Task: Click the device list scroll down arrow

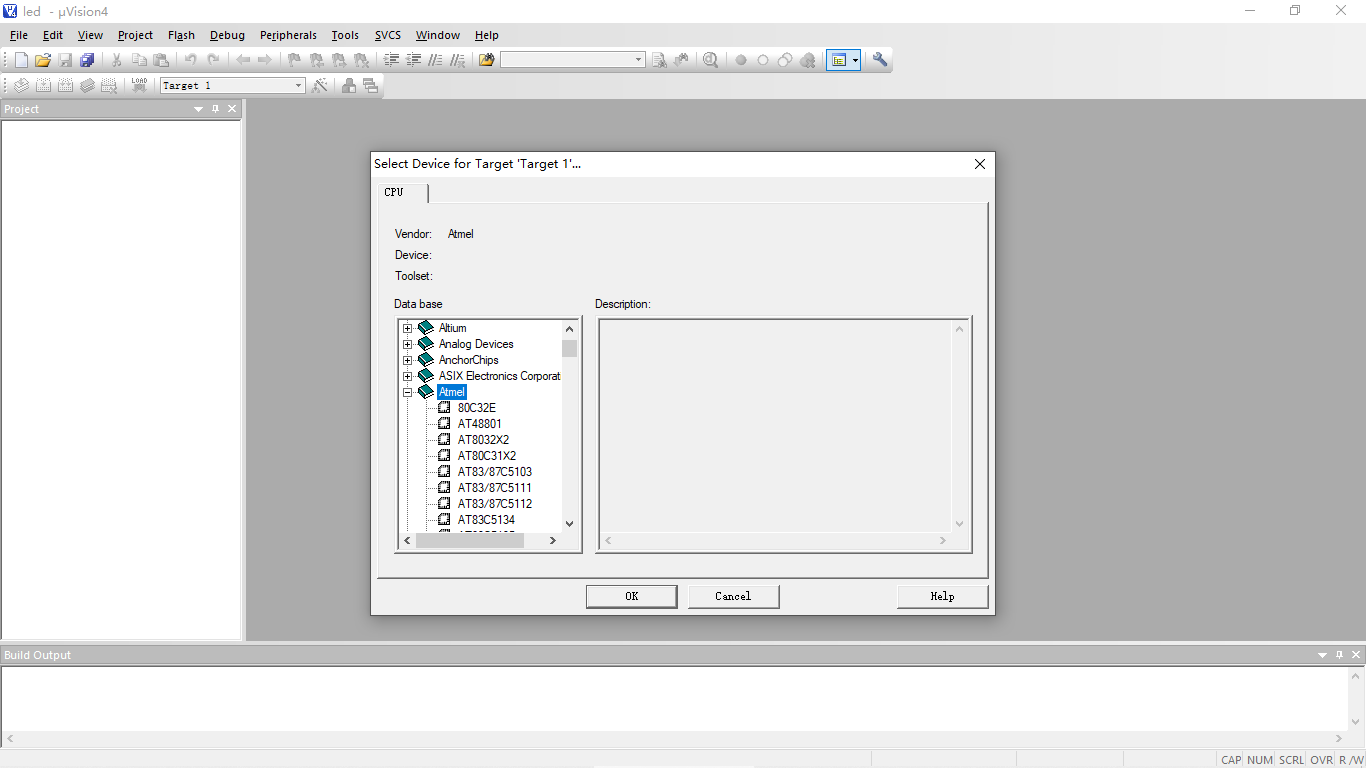Action: 569,523
